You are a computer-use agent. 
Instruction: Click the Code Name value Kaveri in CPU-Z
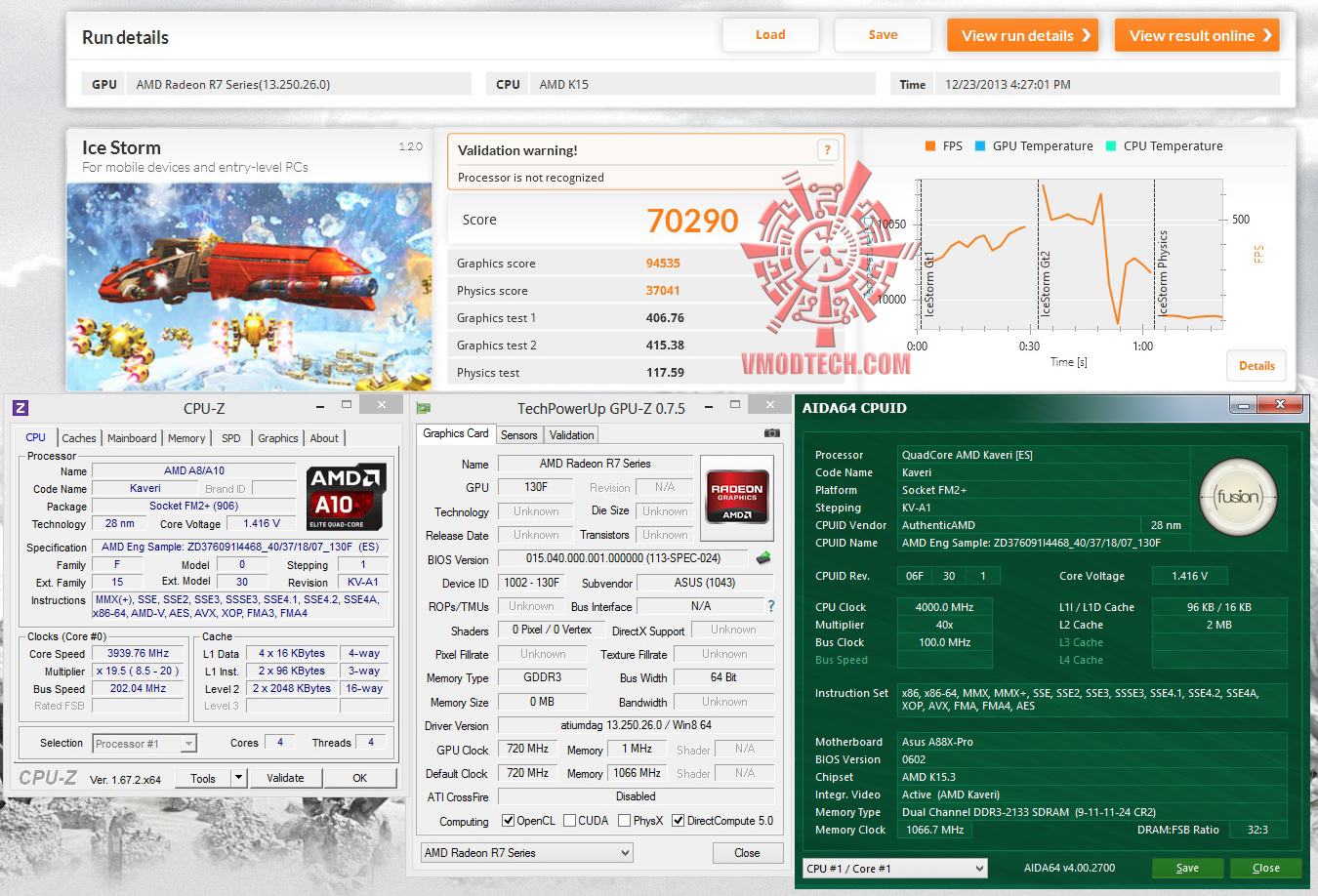[x=145, y=489]
